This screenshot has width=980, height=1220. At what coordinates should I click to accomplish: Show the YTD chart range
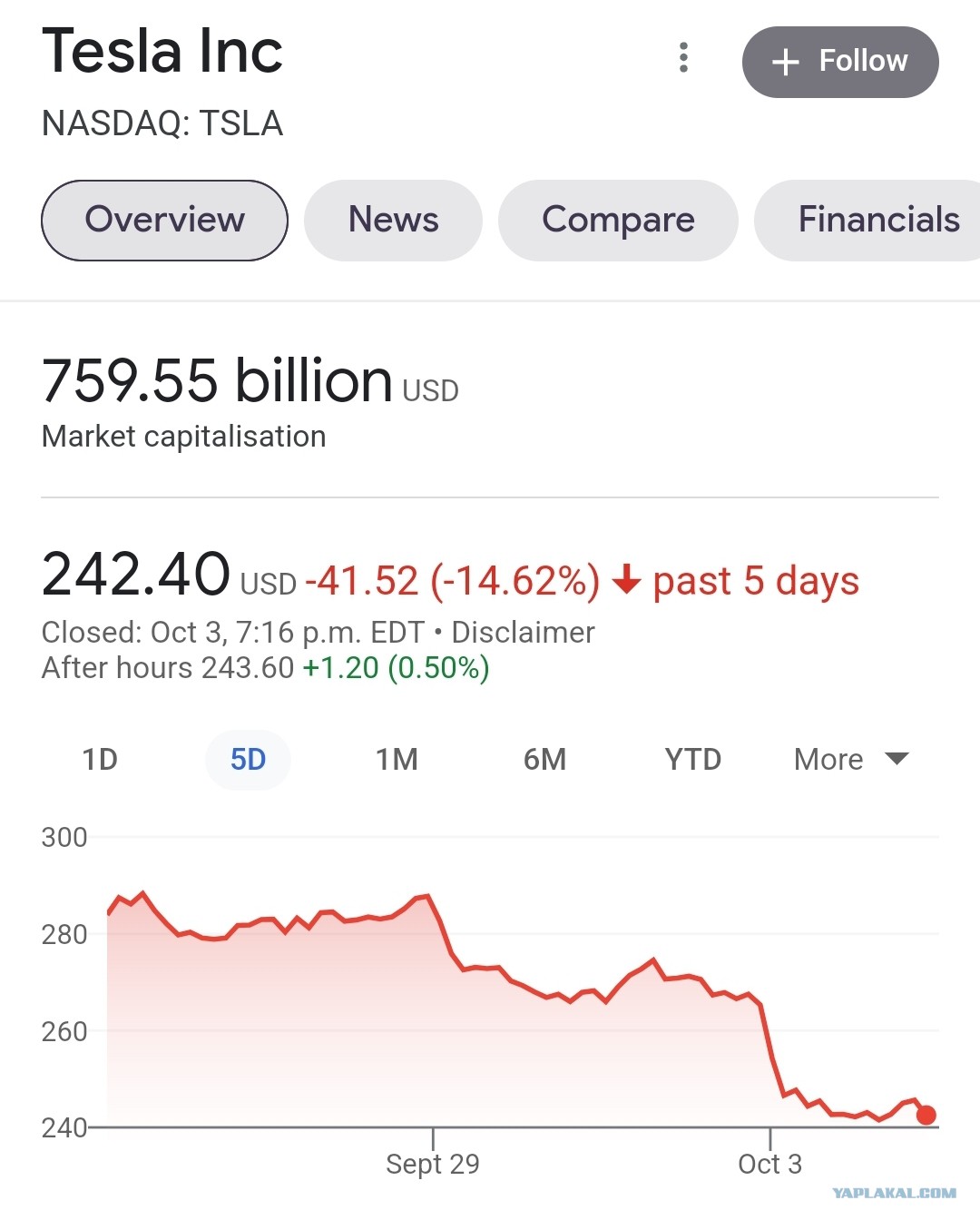coord(693,759)
